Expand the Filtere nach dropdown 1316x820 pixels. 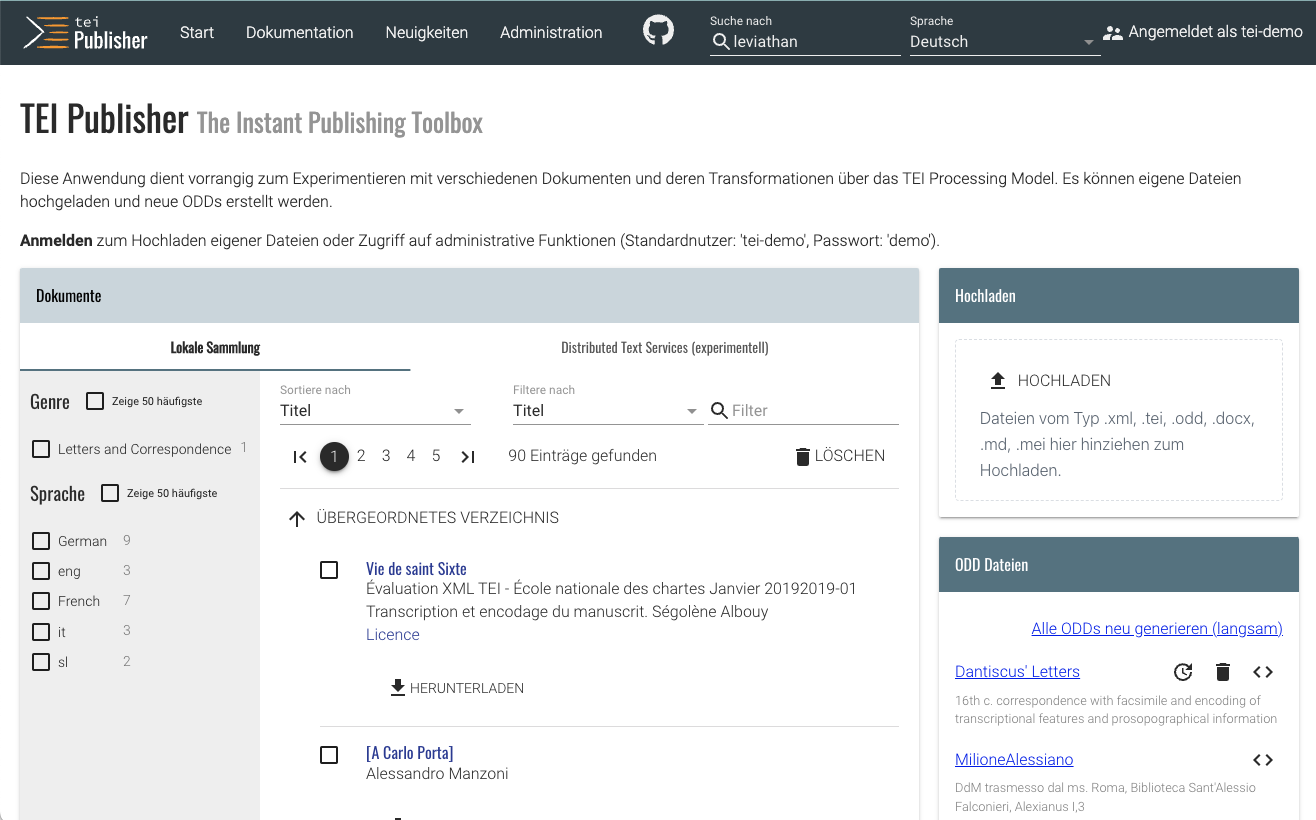coord(606,411)
